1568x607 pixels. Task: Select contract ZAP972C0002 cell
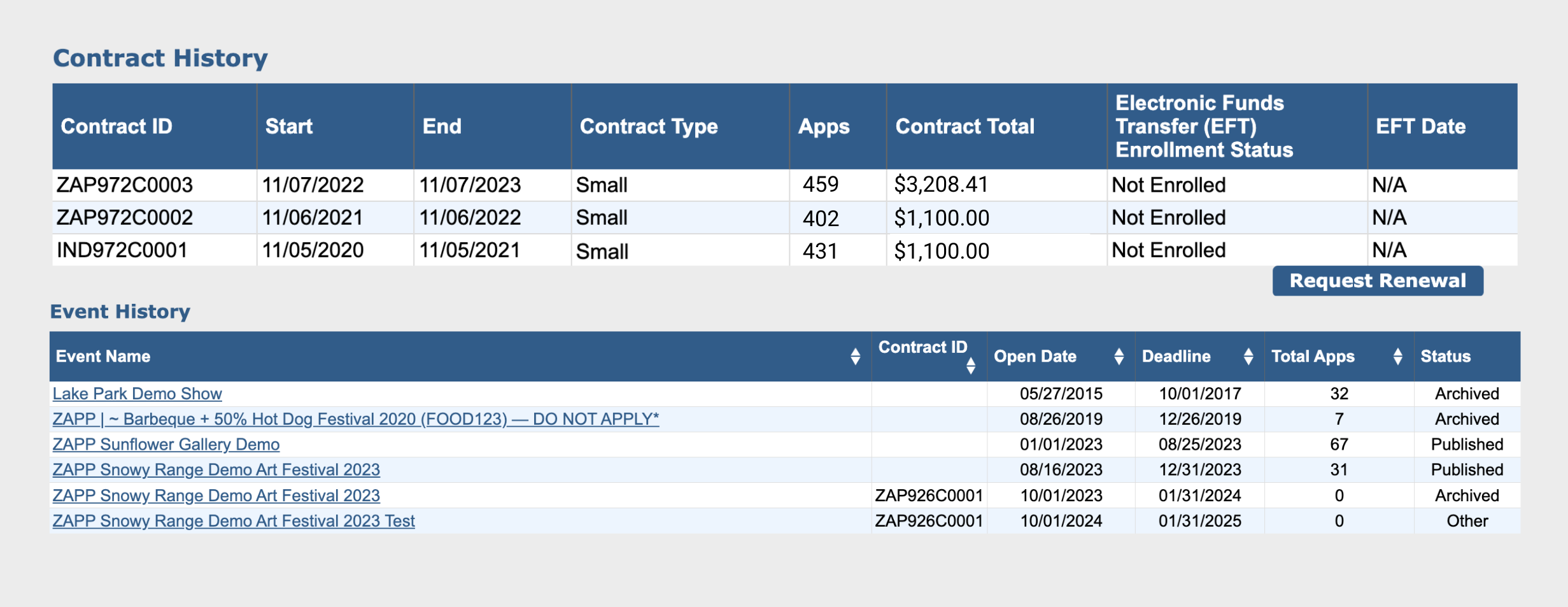(x=125, y=218)
